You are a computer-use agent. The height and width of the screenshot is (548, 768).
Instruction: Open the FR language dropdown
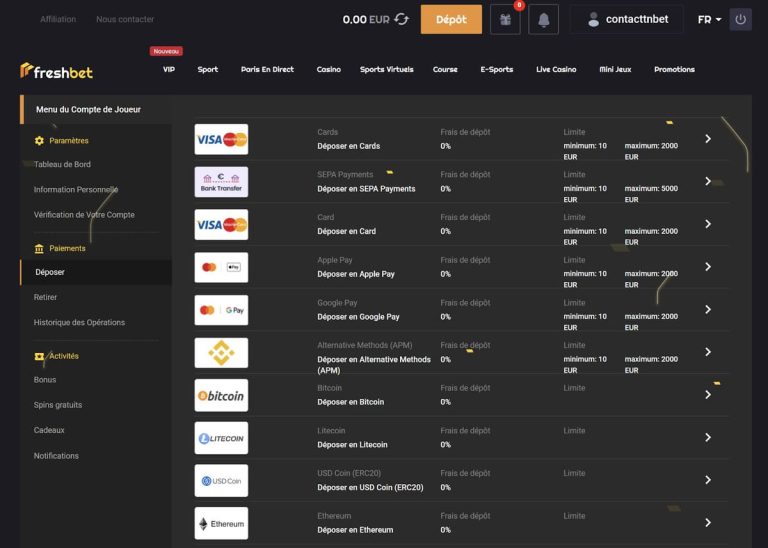pos(709,20)
